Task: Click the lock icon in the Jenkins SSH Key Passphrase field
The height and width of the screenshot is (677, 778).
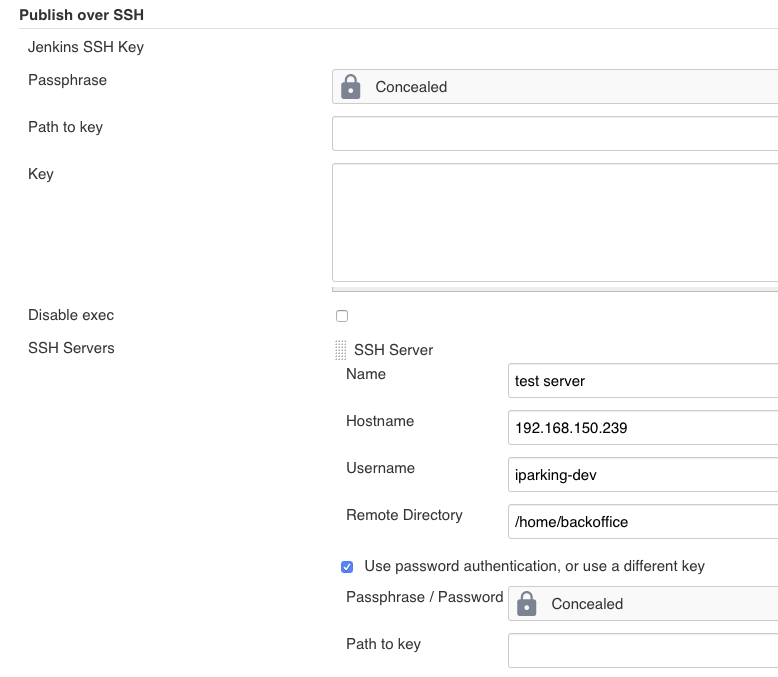Action: tap(350, 87)
